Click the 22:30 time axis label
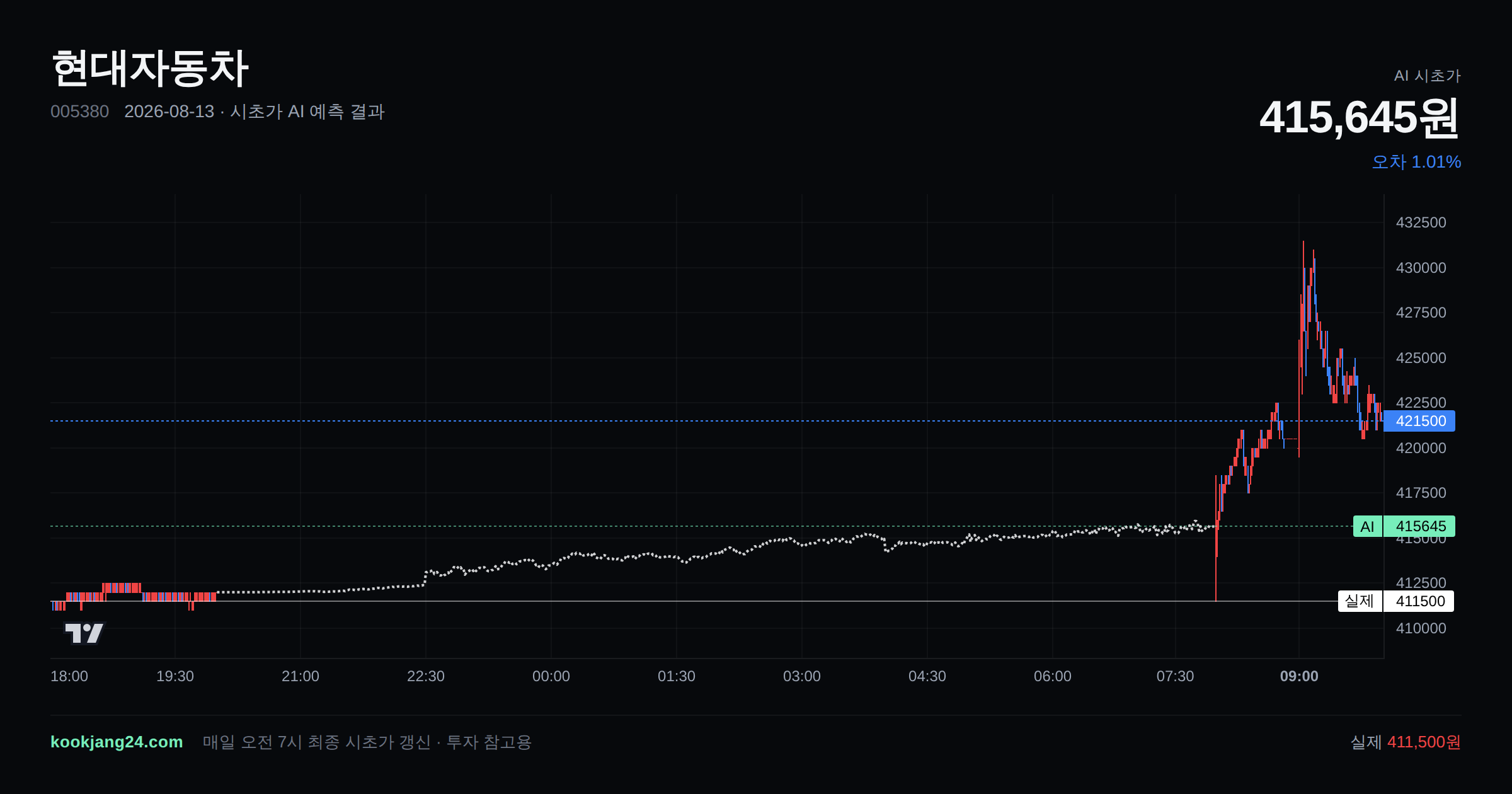1512x794 pixels. 426,676
